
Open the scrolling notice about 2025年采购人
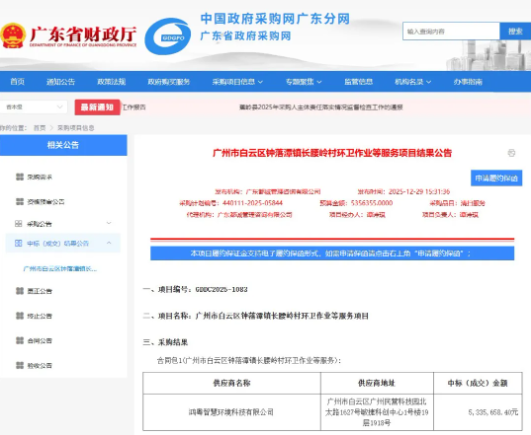(321, 107)
